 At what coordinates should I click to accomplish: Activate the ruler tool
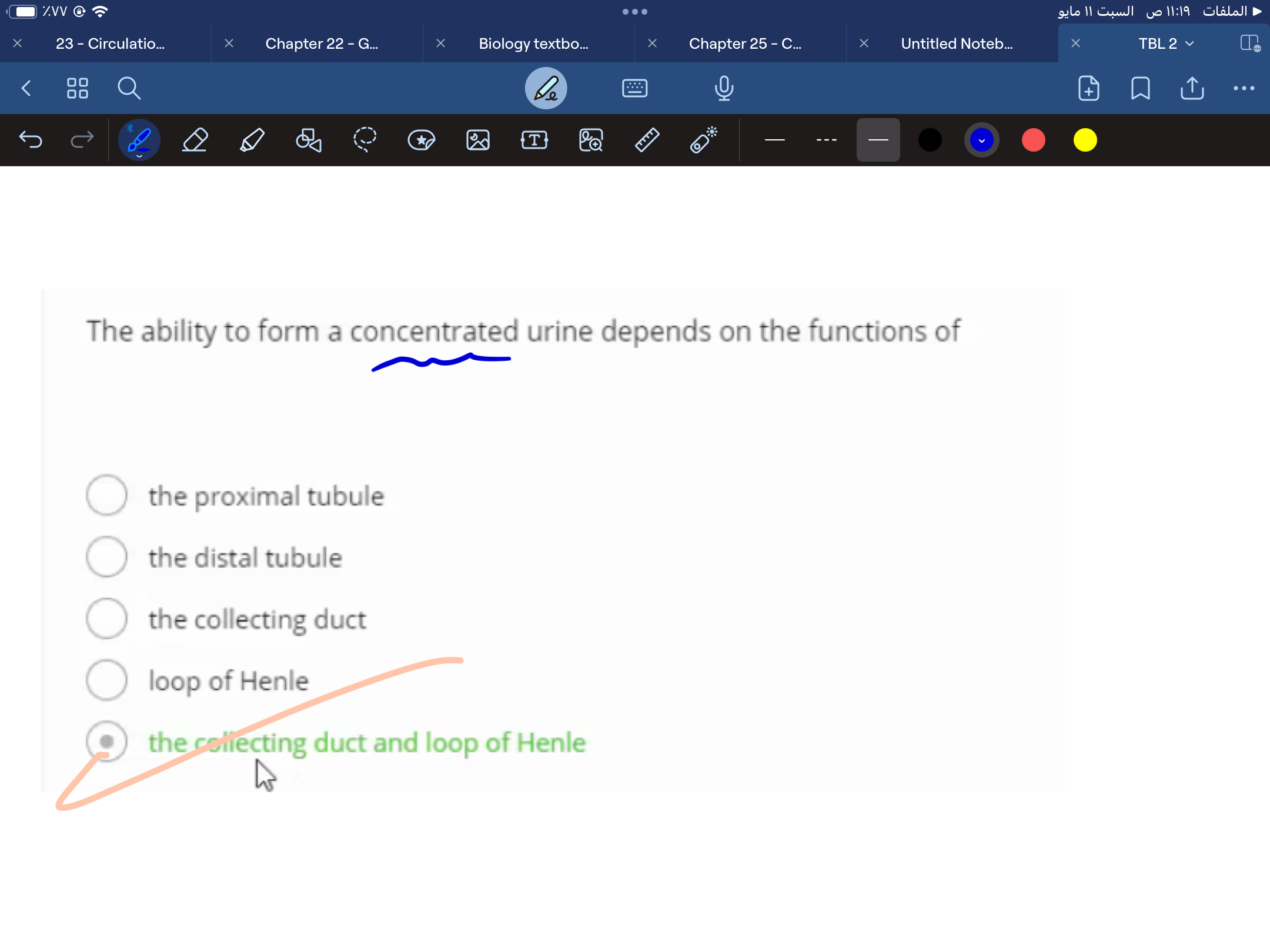(x=647, y=140)
